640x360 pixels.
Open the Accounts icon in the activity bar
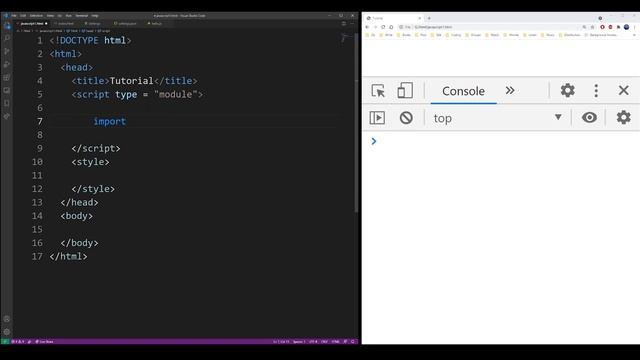pyautogui.click(x=7, y=319)
